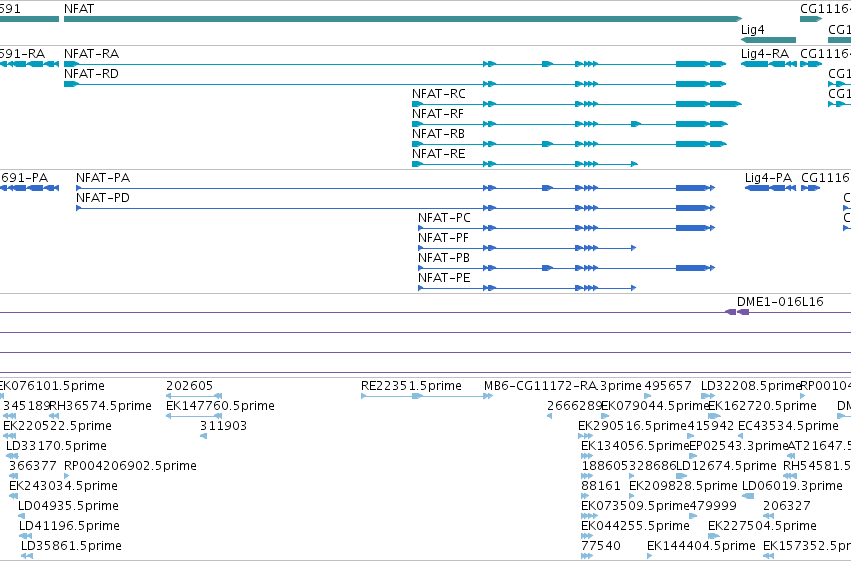This screenshot has width=851, height=561.
Task: Select the NFAT-RB transcript
Action: [x=439, y=134]
